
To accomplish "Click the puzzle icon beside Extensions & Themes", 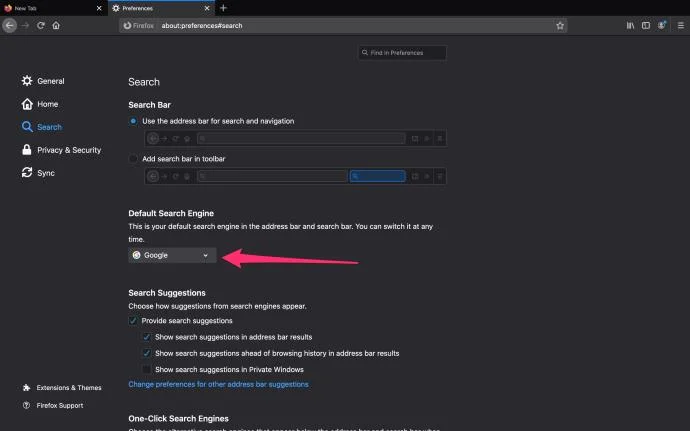I will [26, 387].
